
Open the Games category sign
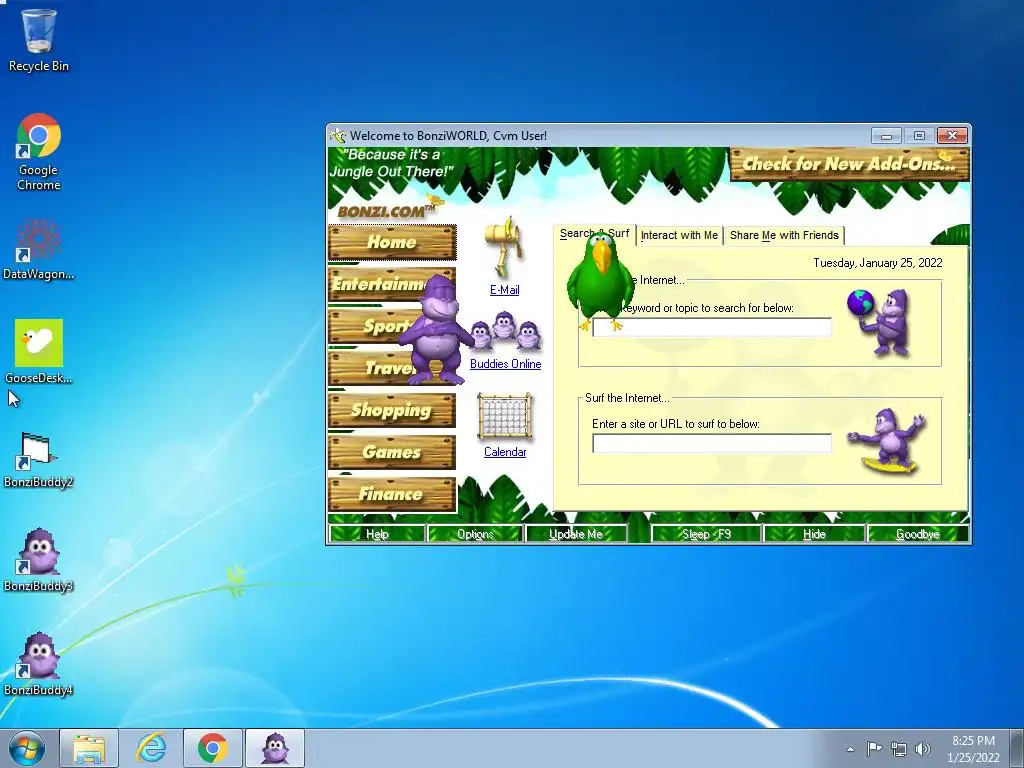coord(392,452)
